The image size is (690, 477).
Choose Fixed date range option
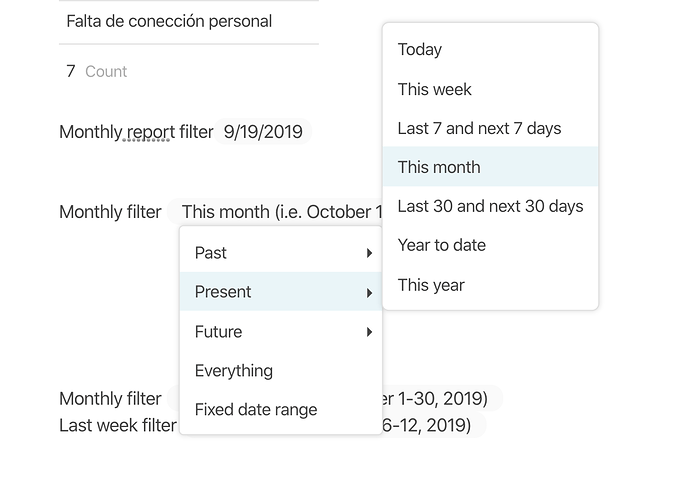[256, 410]
